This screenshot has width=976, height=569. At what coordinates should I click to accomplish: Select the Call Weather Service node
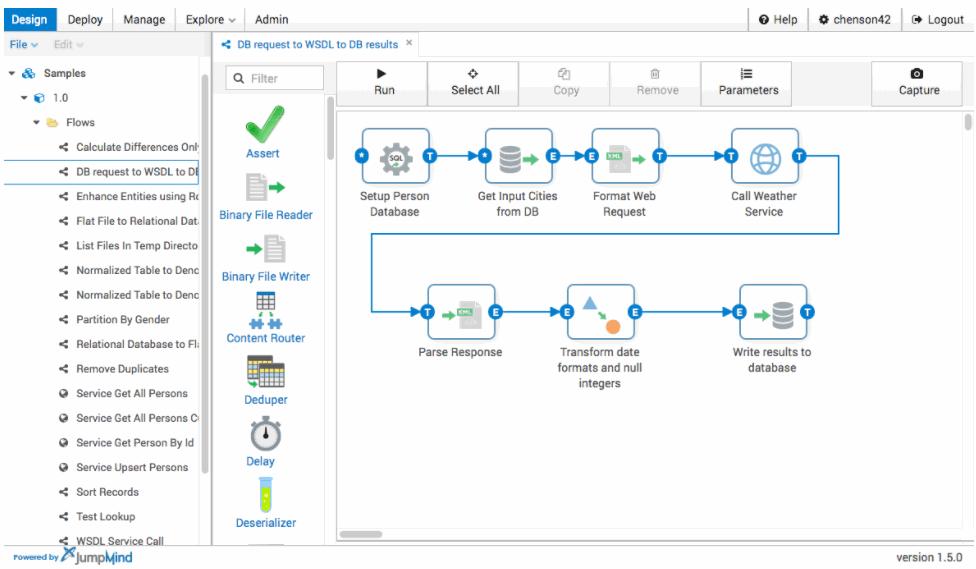click(x=765, y=156)
